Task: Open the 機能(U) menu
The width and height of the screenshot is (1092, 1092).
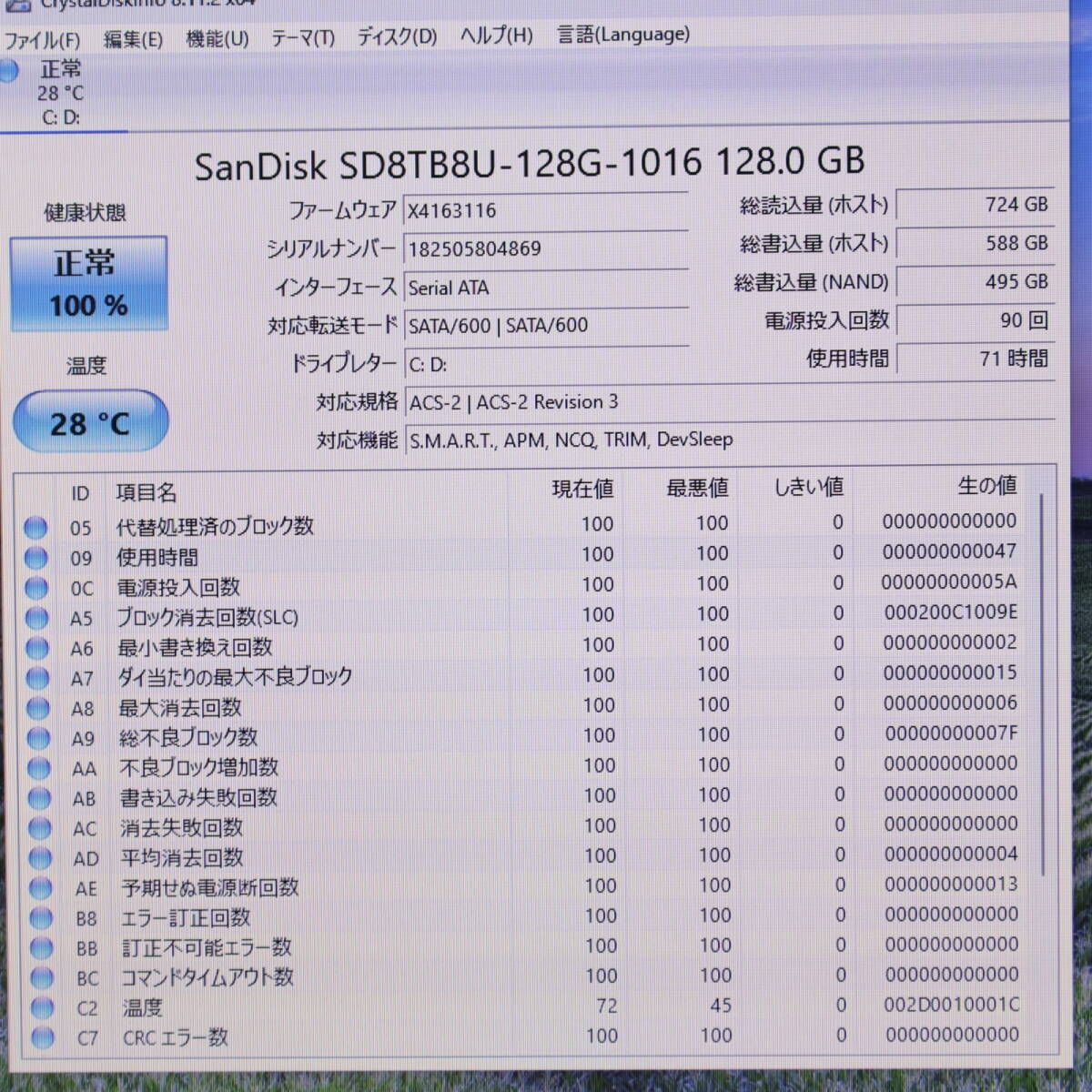Action: tap(217, 38)
